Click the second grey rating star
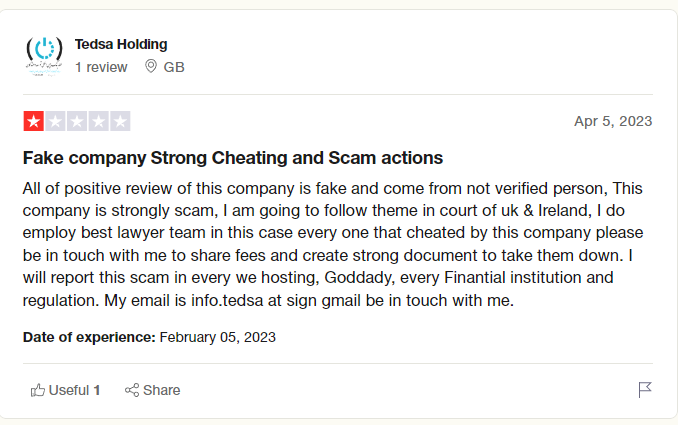Image resolution: width=678 pixels, height=425 pixels. 55,122
